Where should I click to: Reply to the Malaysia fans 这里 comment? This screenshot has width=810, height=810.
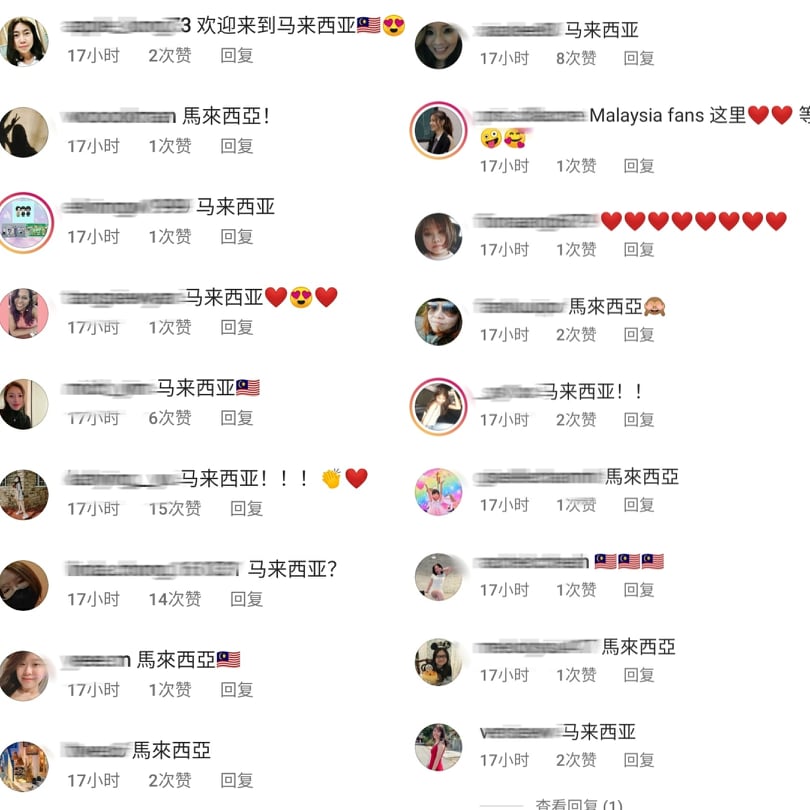tap(639, 166)
